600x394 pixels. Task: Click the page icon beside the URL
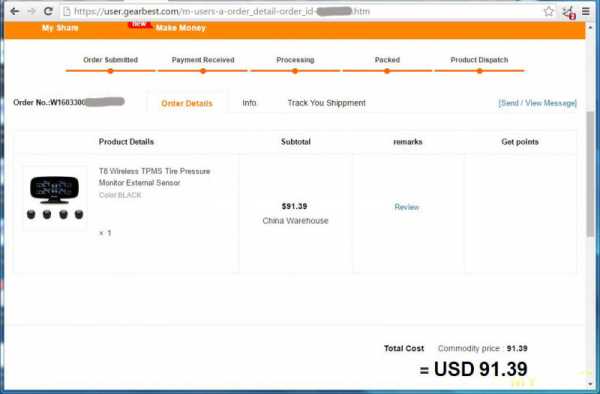67,11
